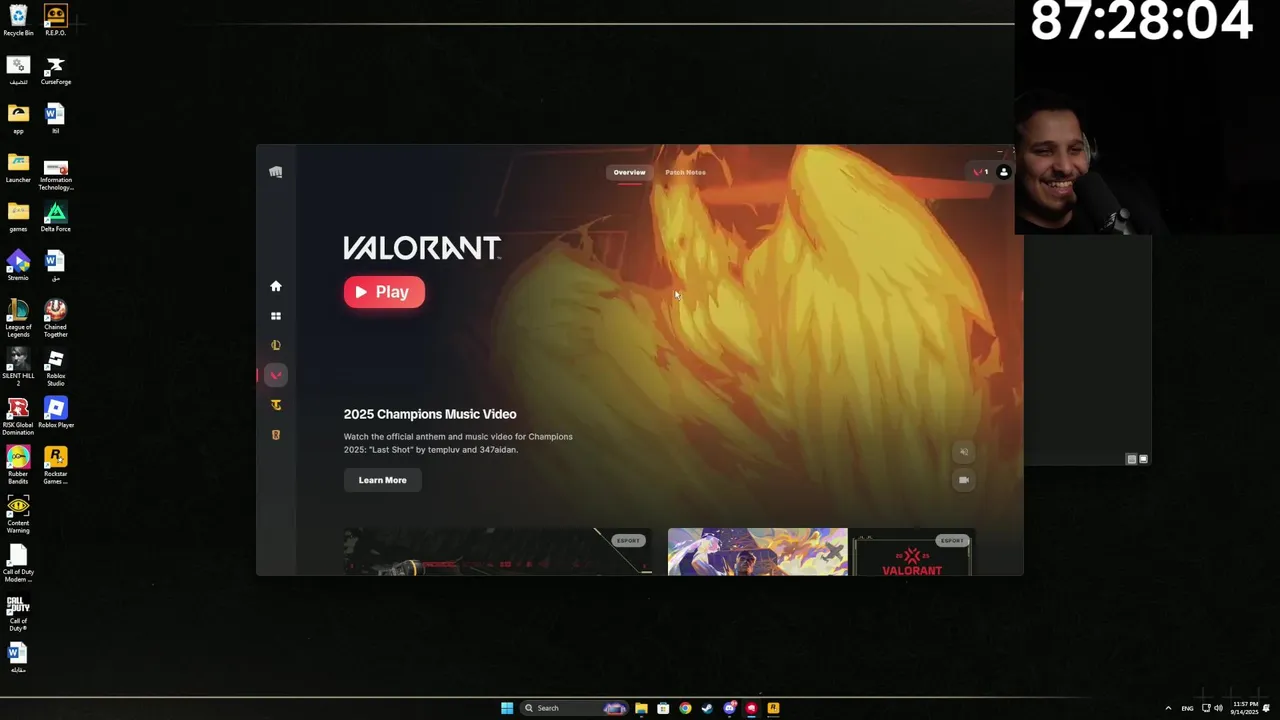Open Riot Client from the taskbar
Viewport: 1280px width, 720px height.
point(751,708)
